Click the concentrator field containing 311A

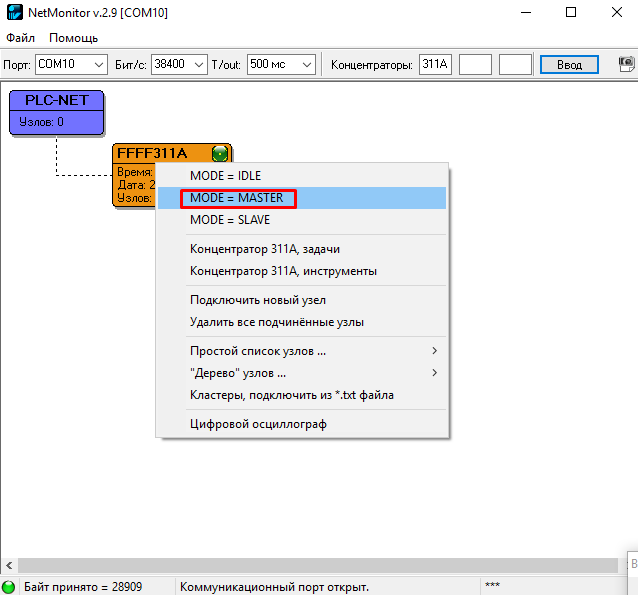435,64
